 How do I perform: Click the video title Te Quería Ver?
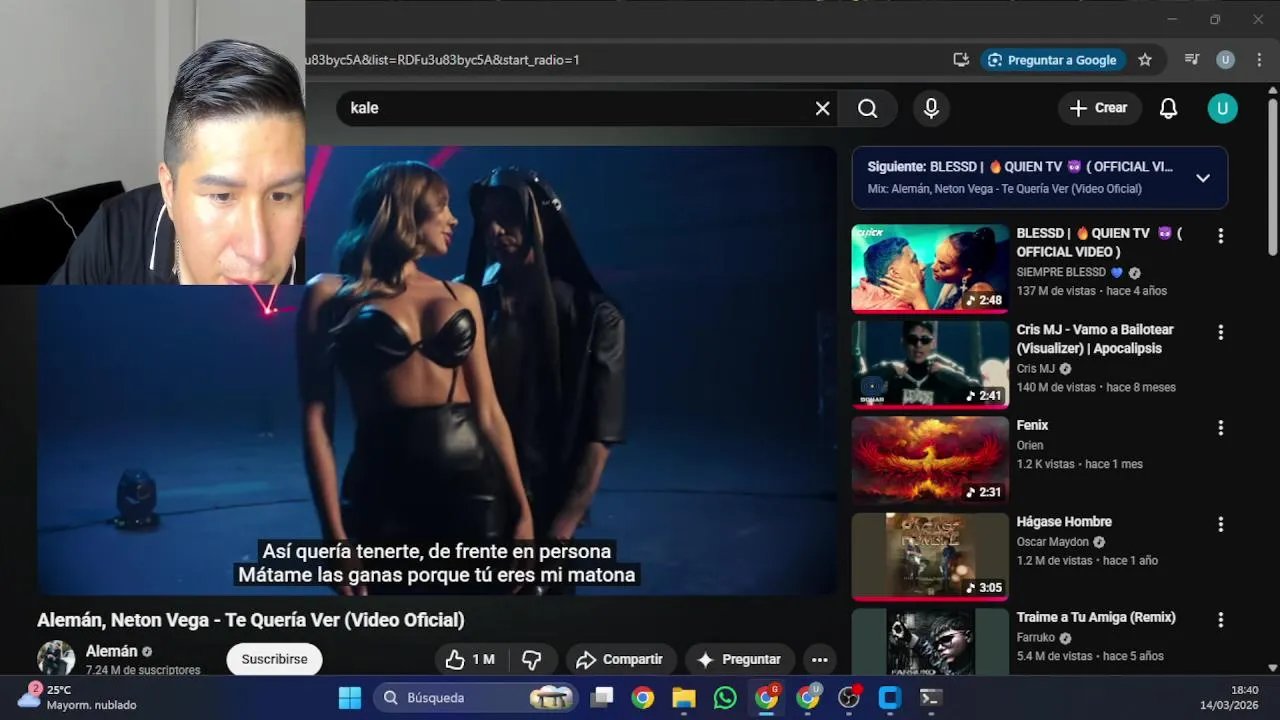click(250, 620)
